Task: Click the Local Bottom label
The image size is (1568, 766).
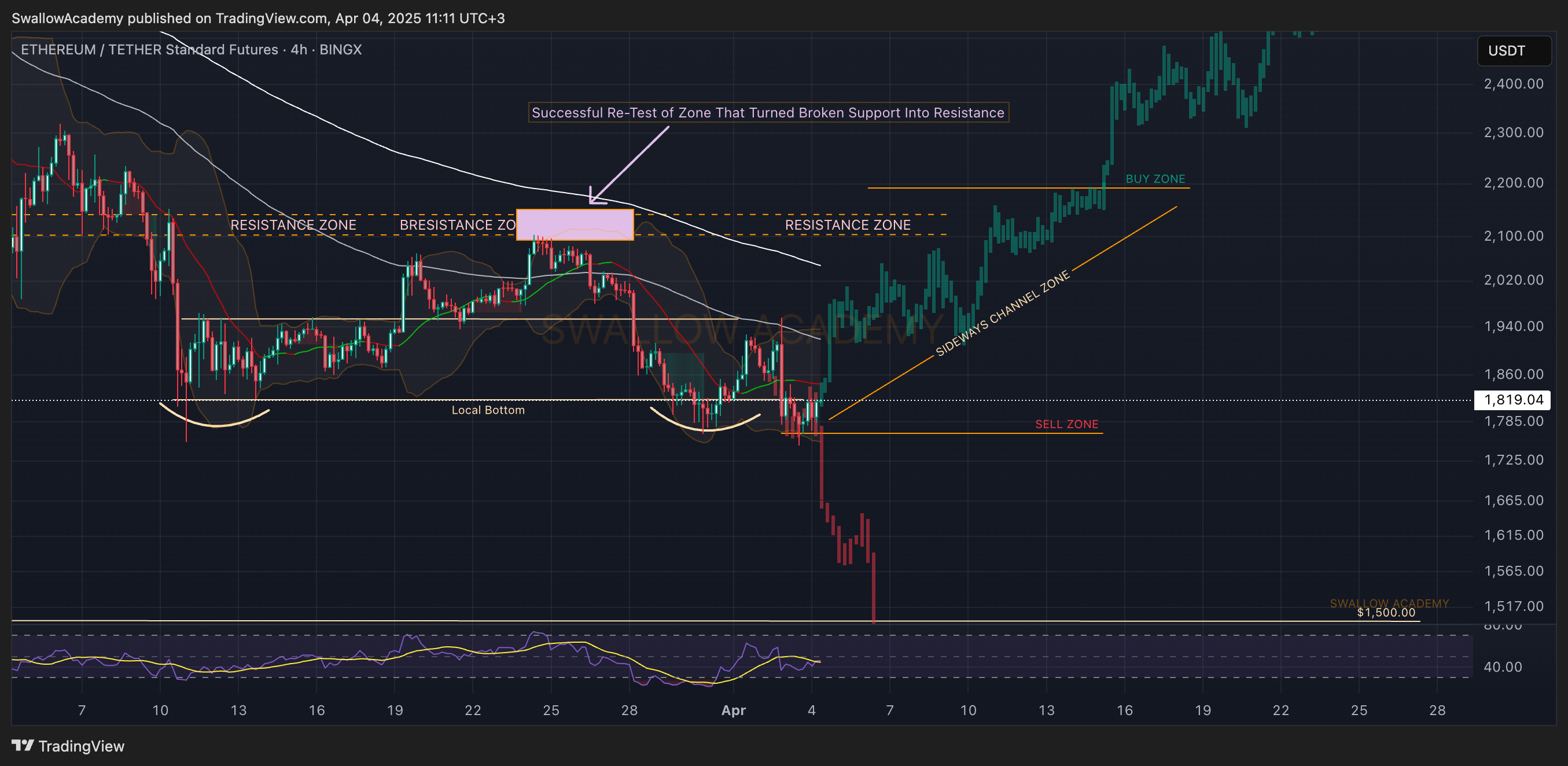Action: click(x=488, y=410)
